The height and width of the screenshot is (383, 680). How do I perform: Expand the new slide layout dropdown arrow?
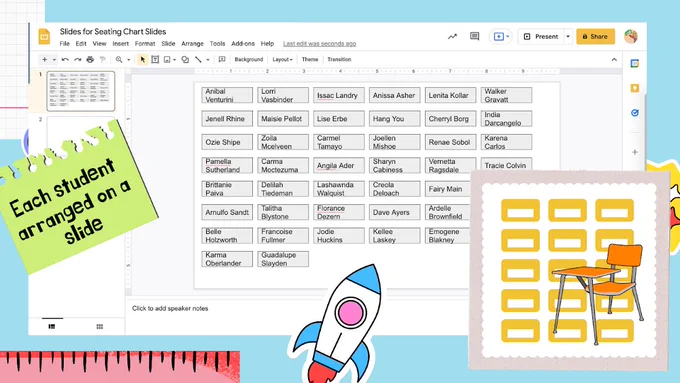[x=54, y=59]
